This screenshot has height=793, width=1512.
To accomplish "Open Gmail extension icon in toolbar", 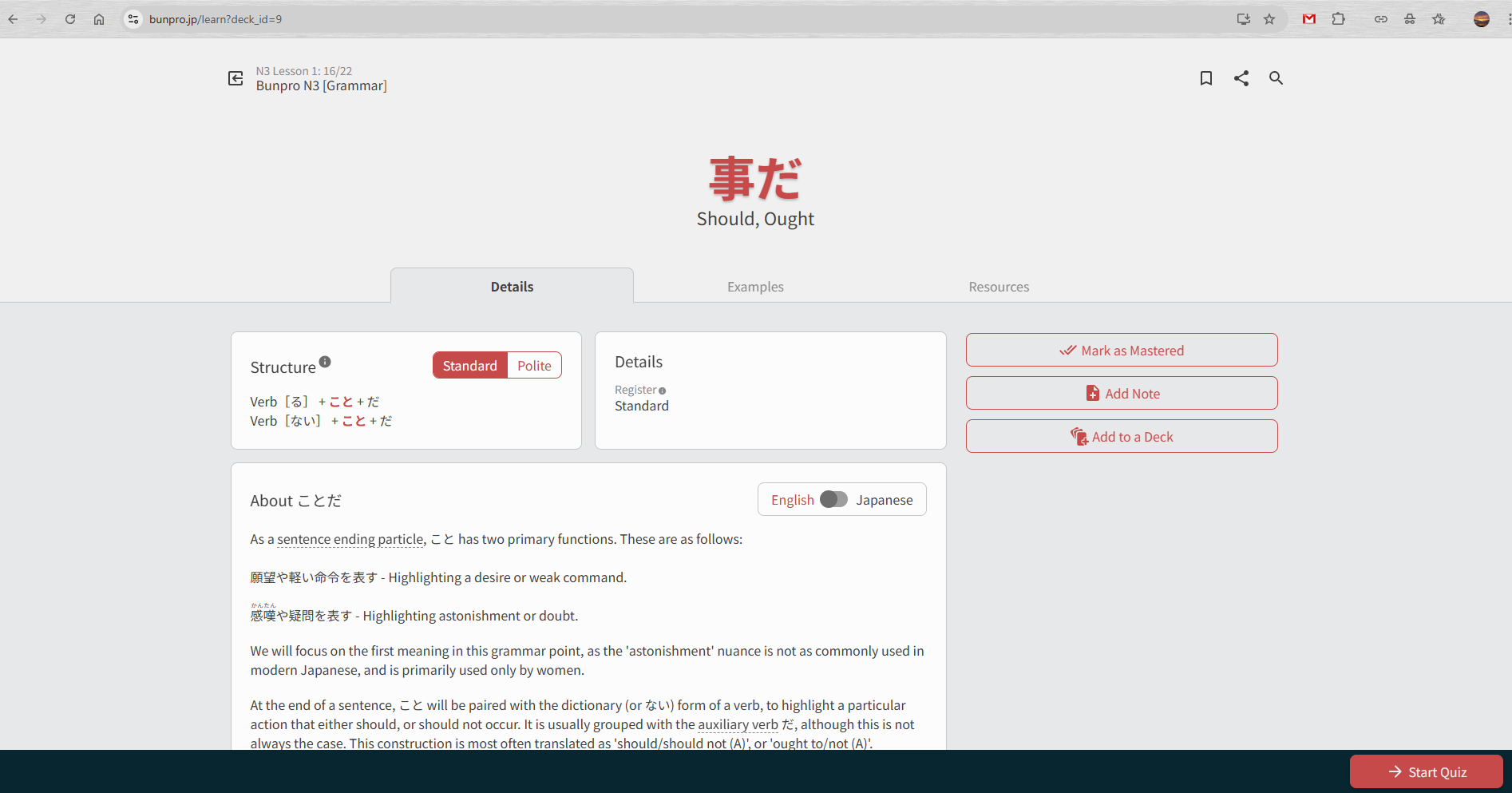I will pyautogui.click(x=1308, y=19).
